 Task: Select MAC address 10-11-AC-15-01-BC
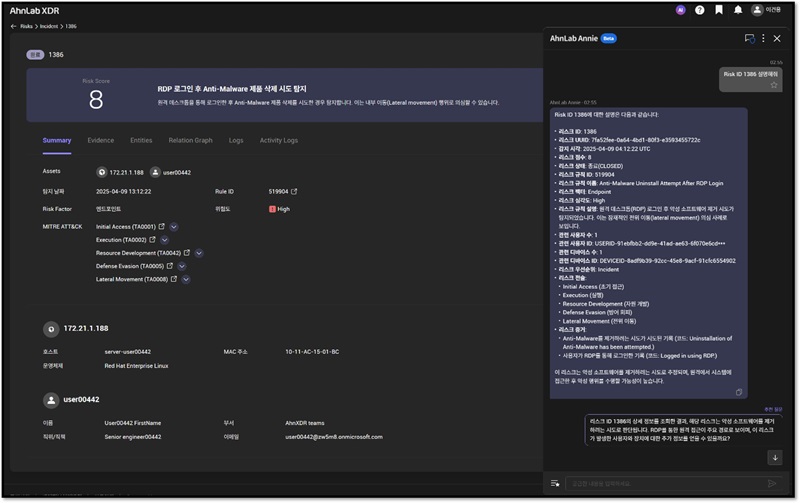pyautogui.click(x=312, y=352)
